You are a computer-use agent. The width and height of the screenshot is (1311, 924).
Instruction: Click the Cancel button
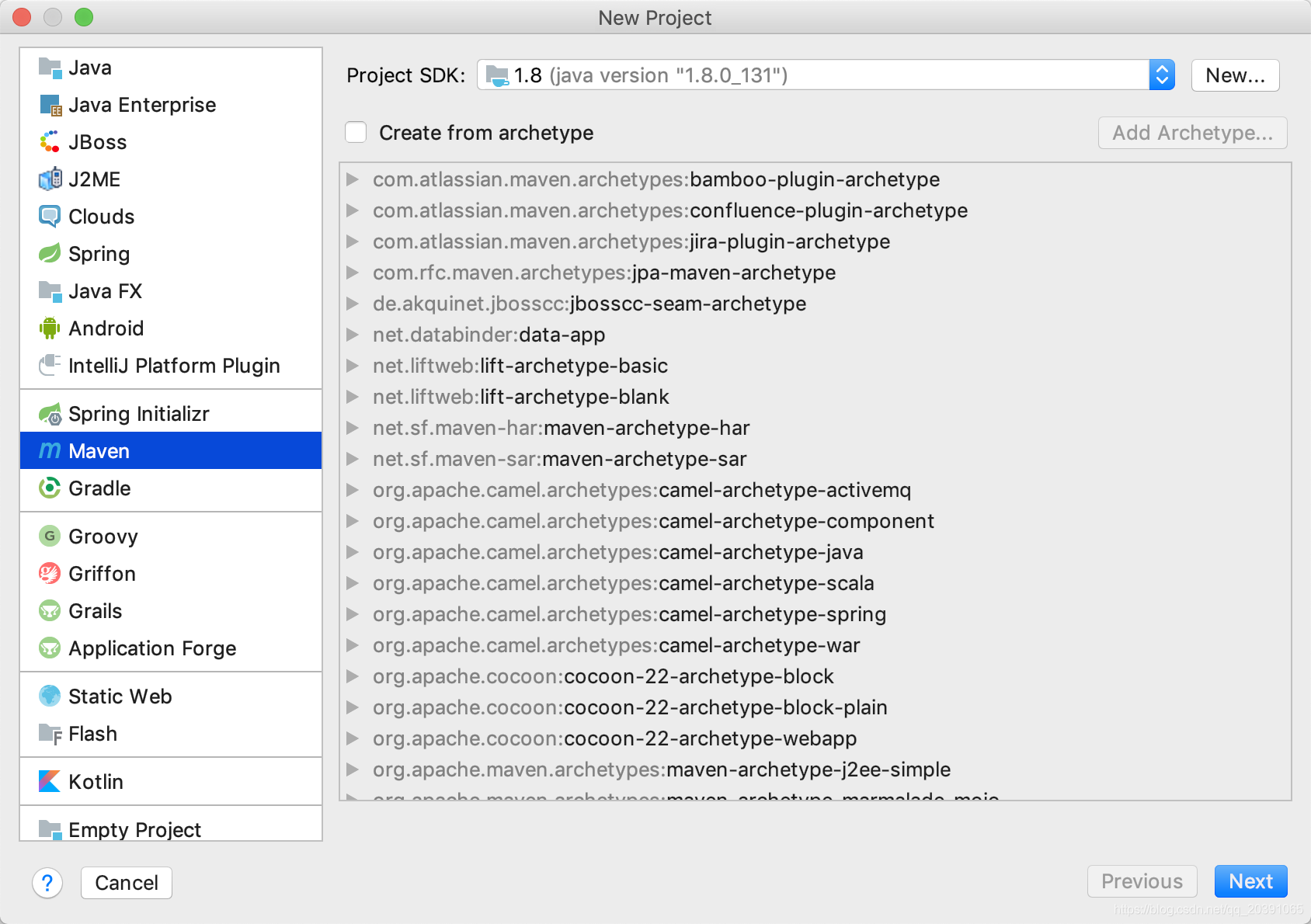pos(127,883)
